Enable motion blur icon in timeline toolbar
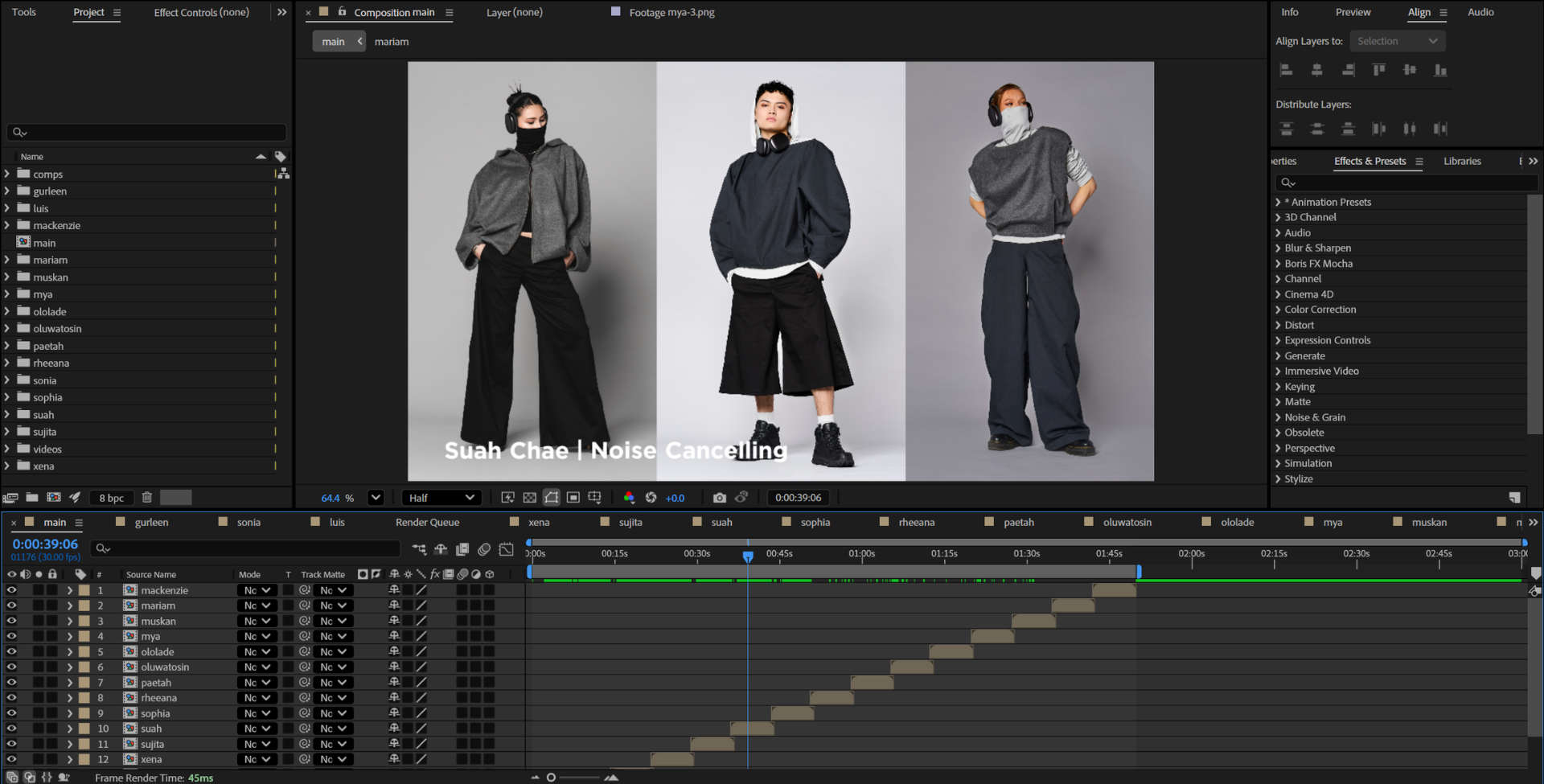This screenshot has height=784, width=1544. click(x=484, y=549)
